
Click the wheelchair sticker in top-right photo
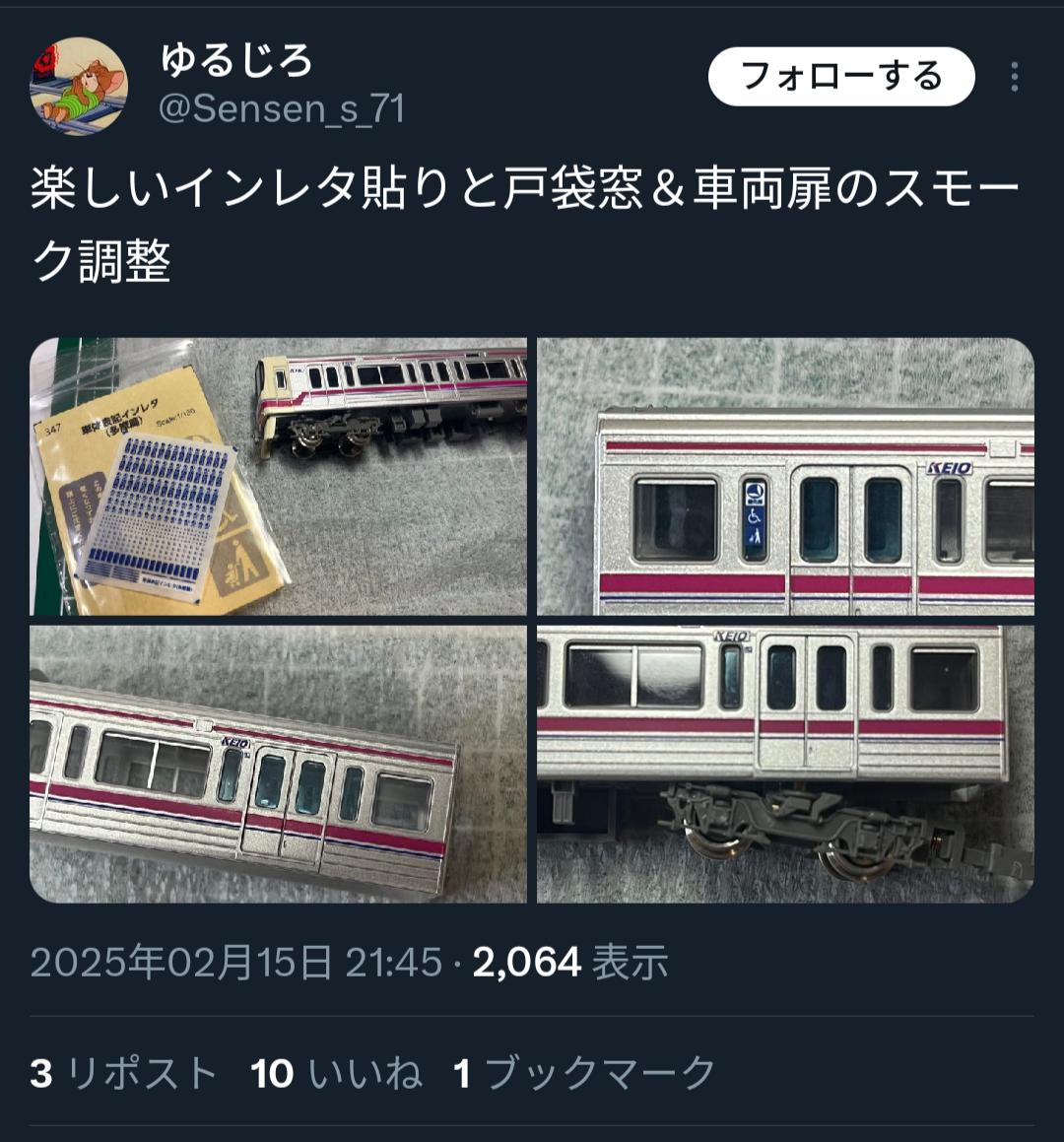coord(756,518)
